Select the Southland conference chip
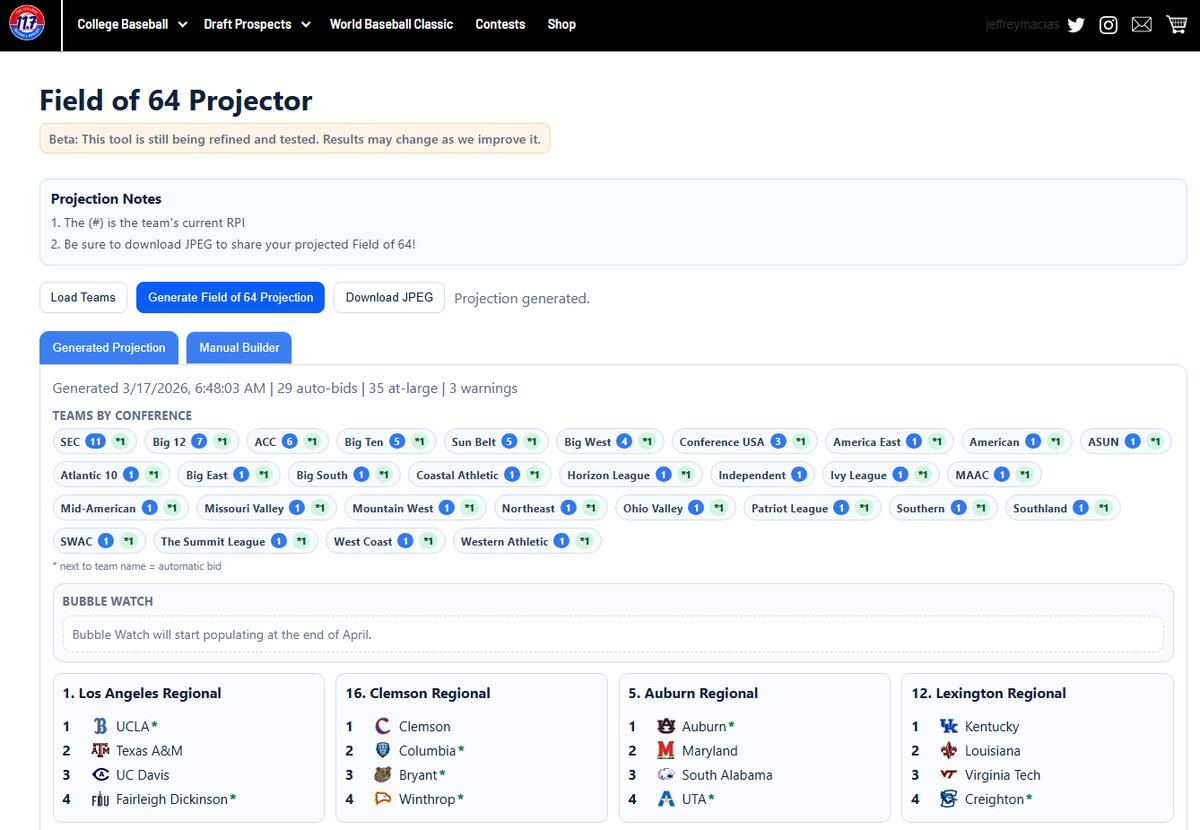The height and width of the screenshot is (830, 1200). click(1062, 508)
